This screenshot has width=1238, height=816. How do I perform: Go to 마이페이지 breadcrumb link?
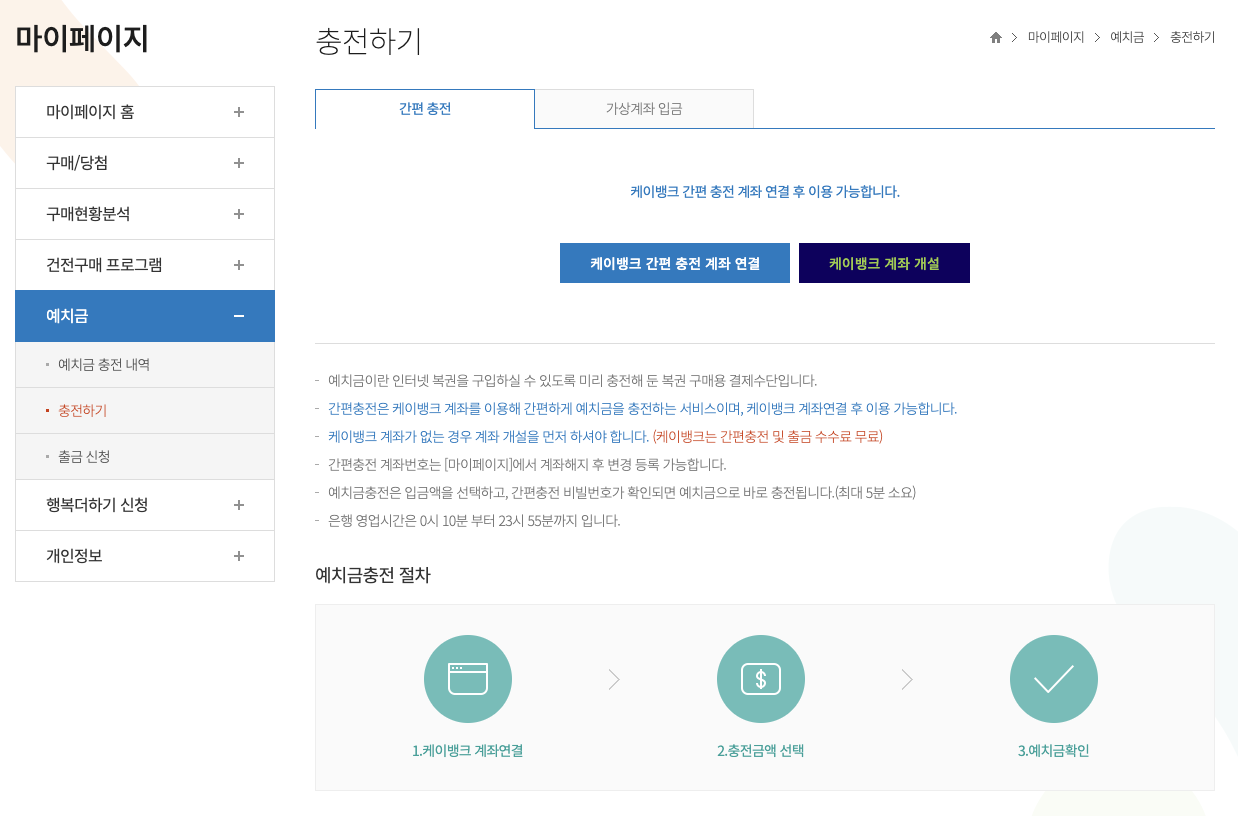pos(1056,37)
